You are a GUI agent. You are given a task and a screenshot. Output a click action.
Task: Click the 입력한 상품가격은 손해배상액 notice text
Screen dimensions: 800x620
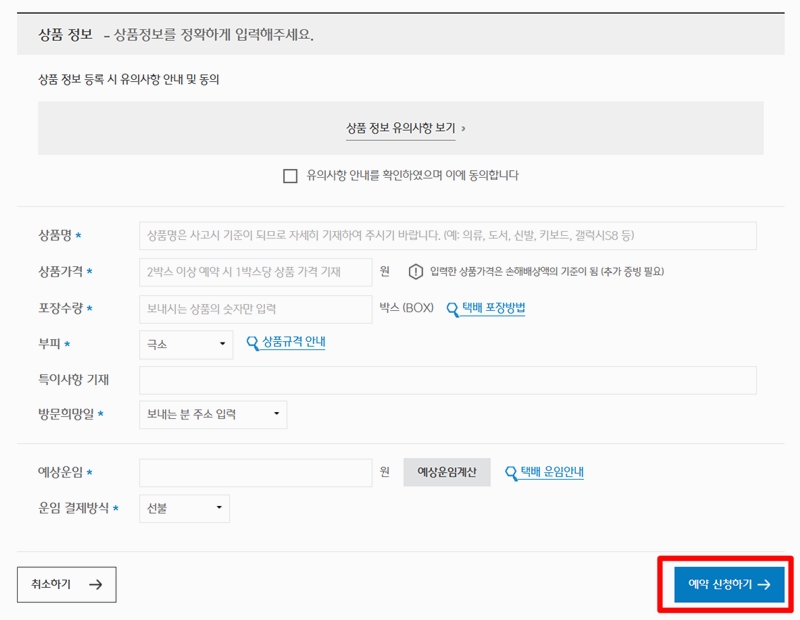tap(547, 271)
